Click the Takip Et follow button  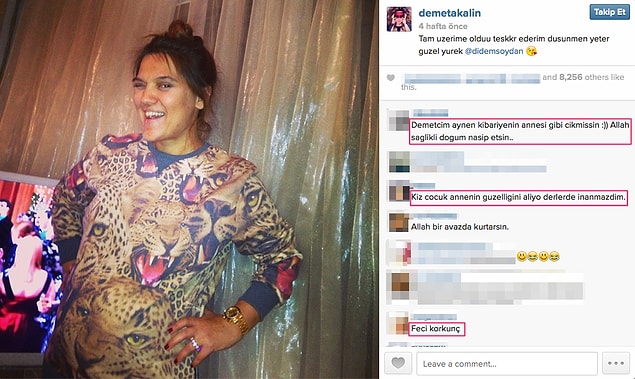(609, 12)
